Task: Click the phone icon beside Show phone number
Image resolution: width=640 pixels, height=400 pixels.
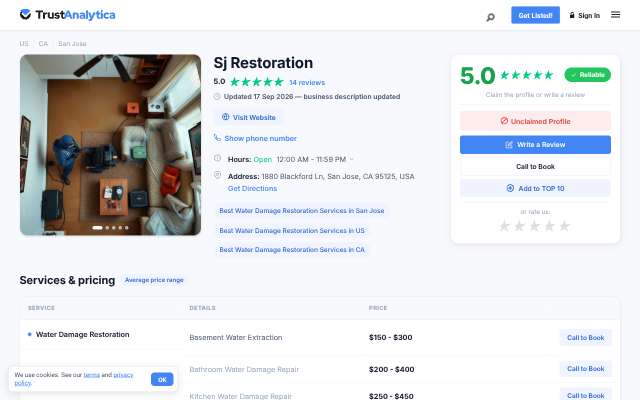Action: click(218, 138)
